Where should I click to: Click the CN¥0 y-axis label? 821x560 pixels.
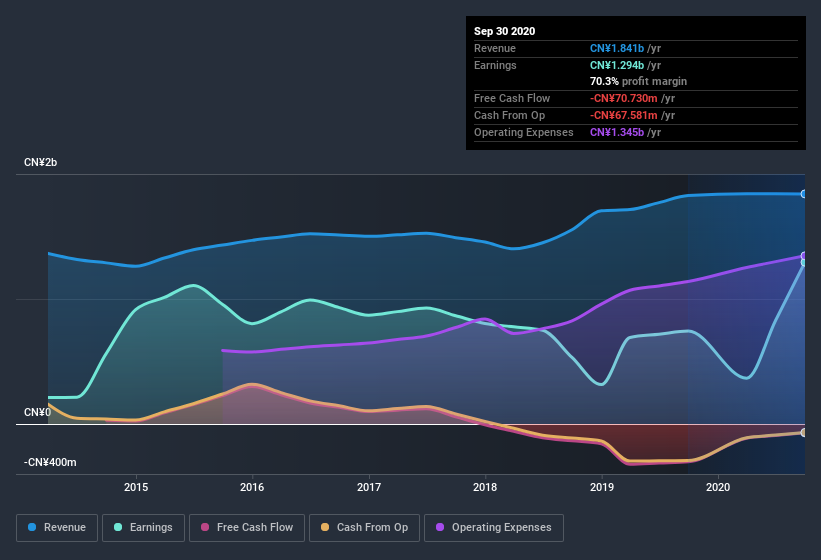pos(37,412)
